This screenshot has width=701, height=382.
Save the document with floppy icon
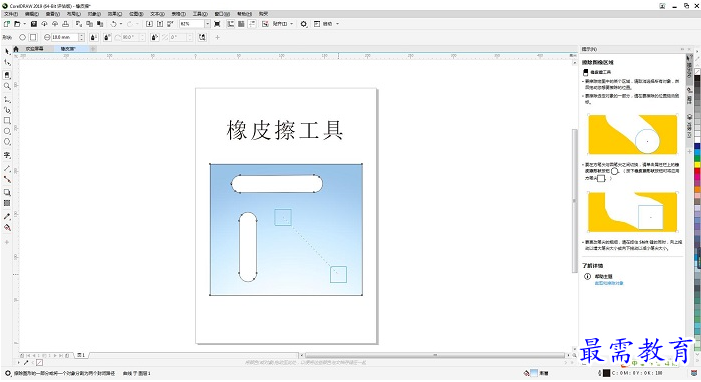[x=34, y=24]
